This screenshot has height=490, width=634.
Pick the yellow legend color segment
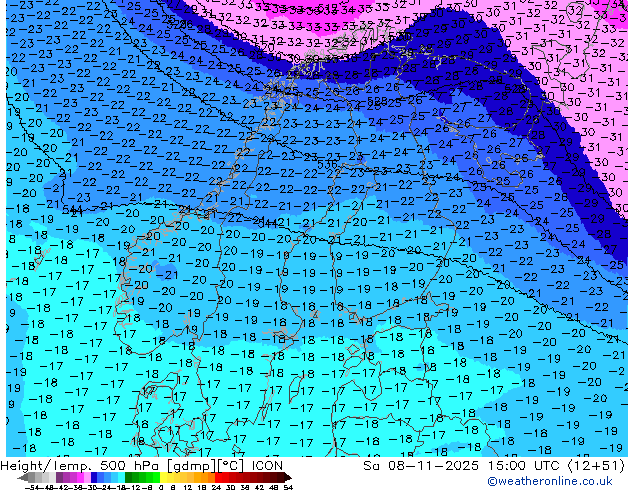[x=163, y=477]
